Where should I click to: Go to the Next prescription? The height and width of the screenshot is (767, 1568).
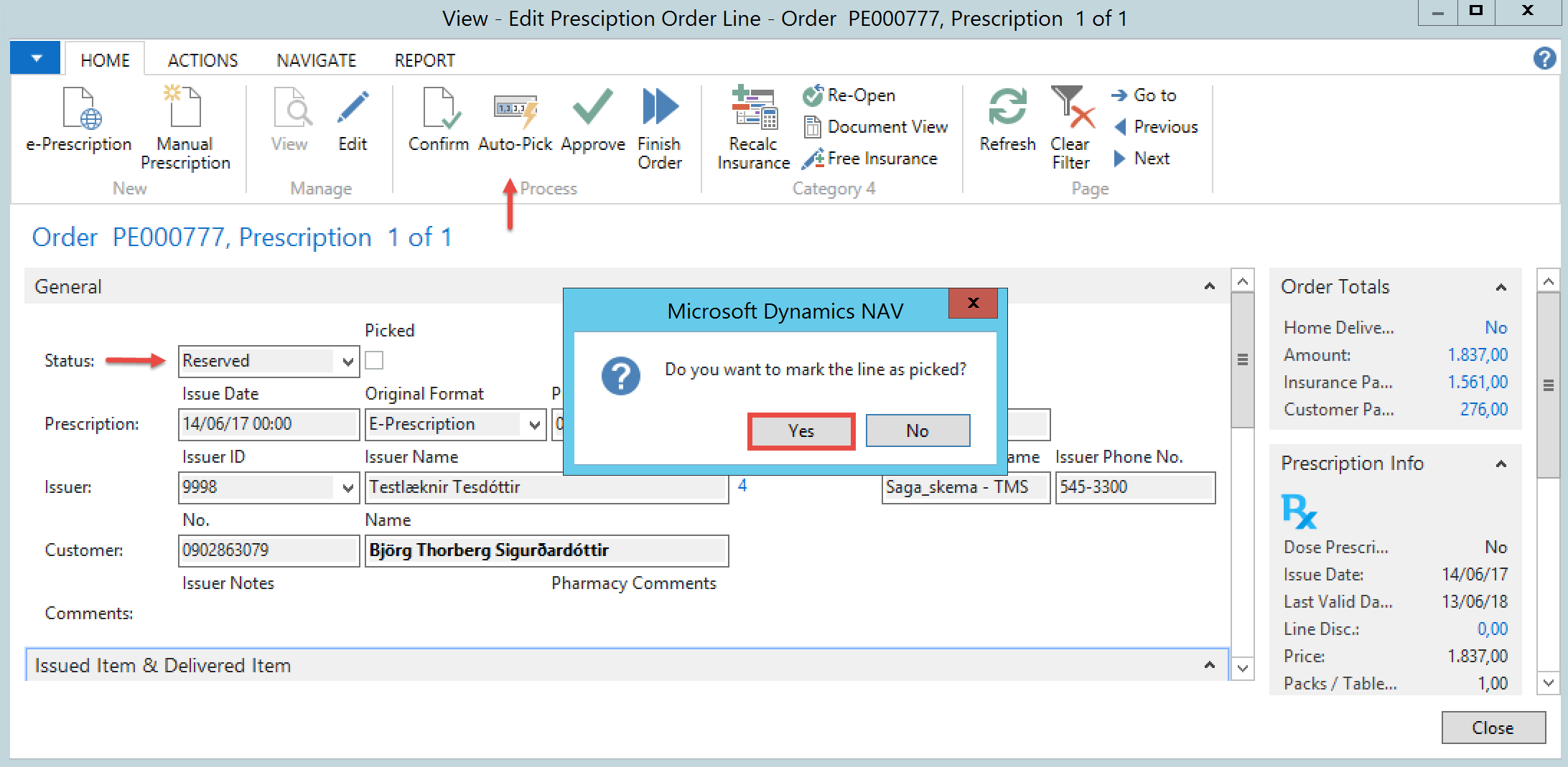1141,159
